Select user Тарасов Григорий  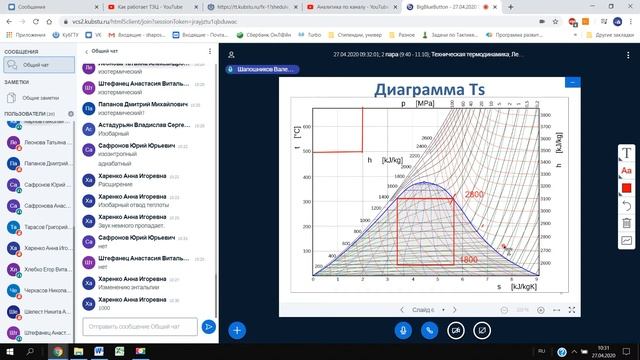[x=39, y=227]
